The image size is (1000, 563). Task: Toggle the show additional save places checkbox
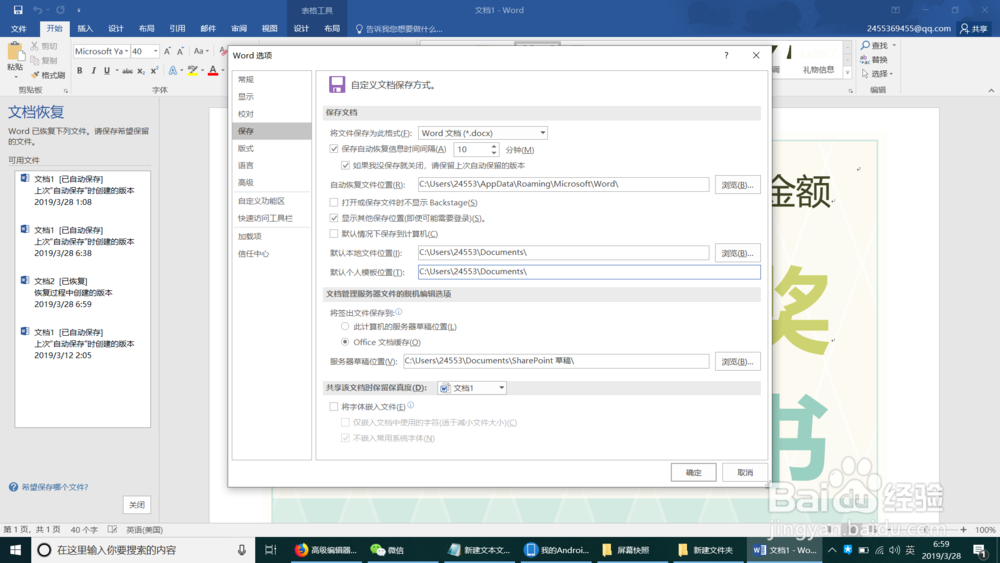(x=334, y=218)
